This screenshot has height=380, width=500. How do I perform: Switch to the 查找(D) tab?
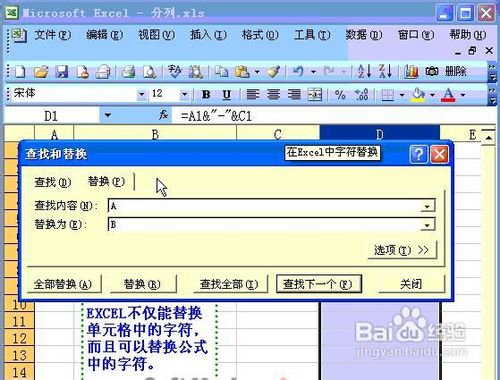53,182
